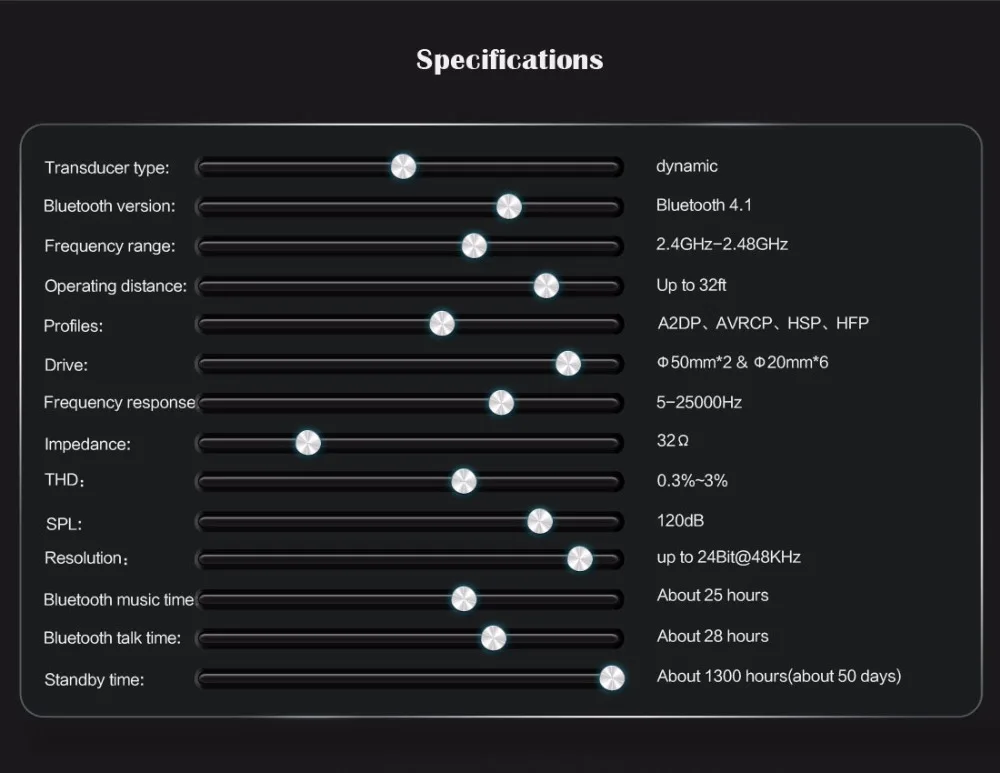Click the Specifications heading

510,60
